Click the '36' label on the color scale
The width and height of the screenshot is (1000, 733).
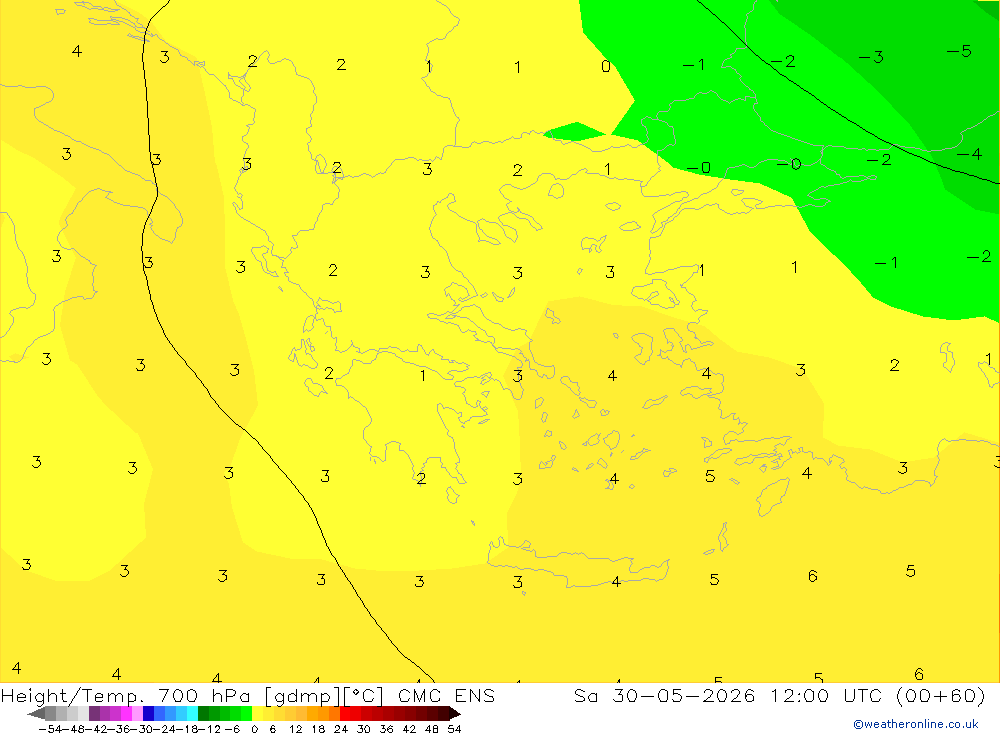pos(386,729)
